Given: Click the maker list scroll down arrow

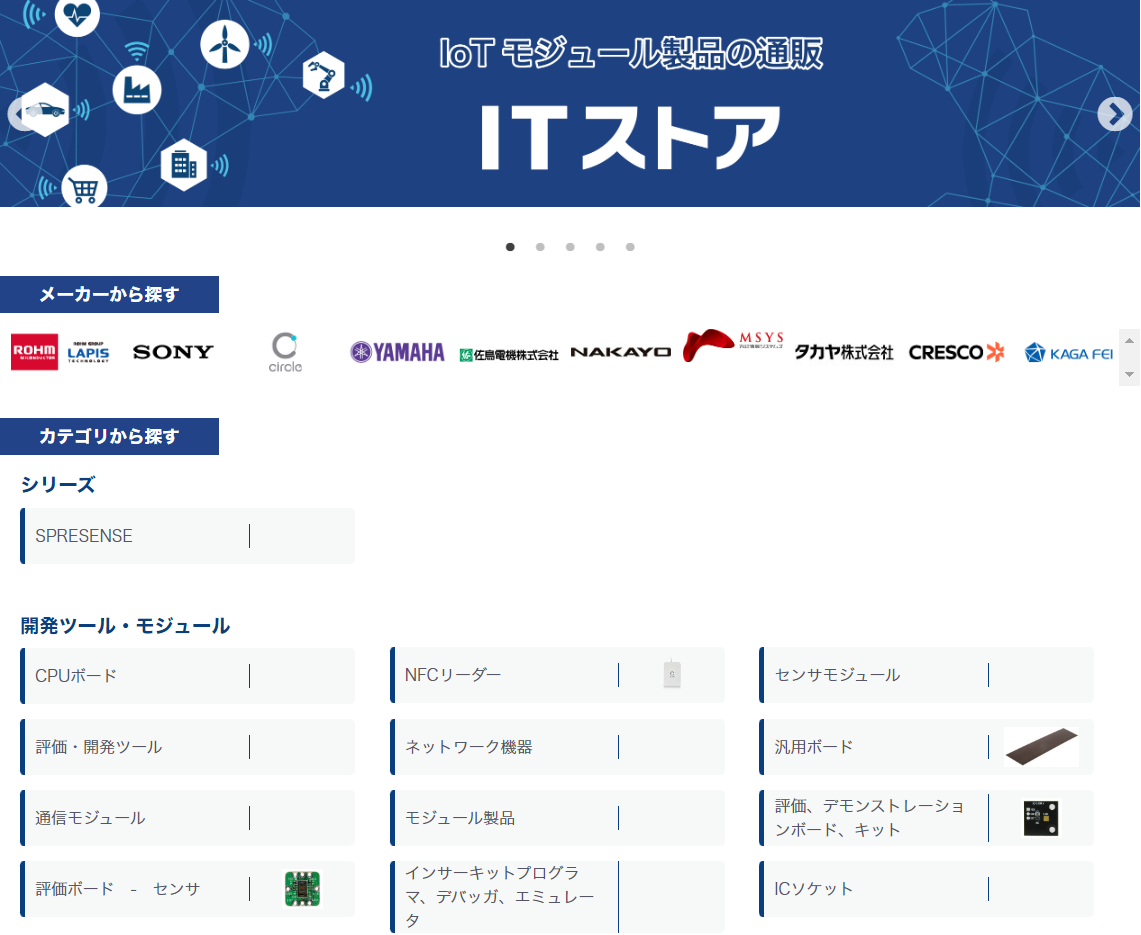Looking at the screenshot, I should click(1129, 374).
